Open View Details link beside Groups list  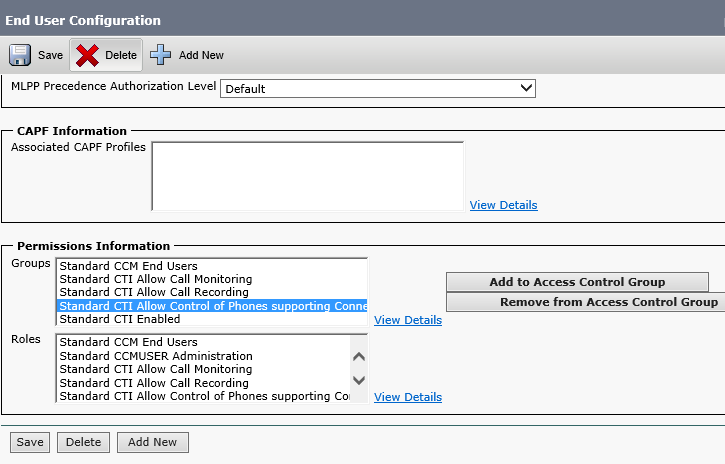coord(408,320)
